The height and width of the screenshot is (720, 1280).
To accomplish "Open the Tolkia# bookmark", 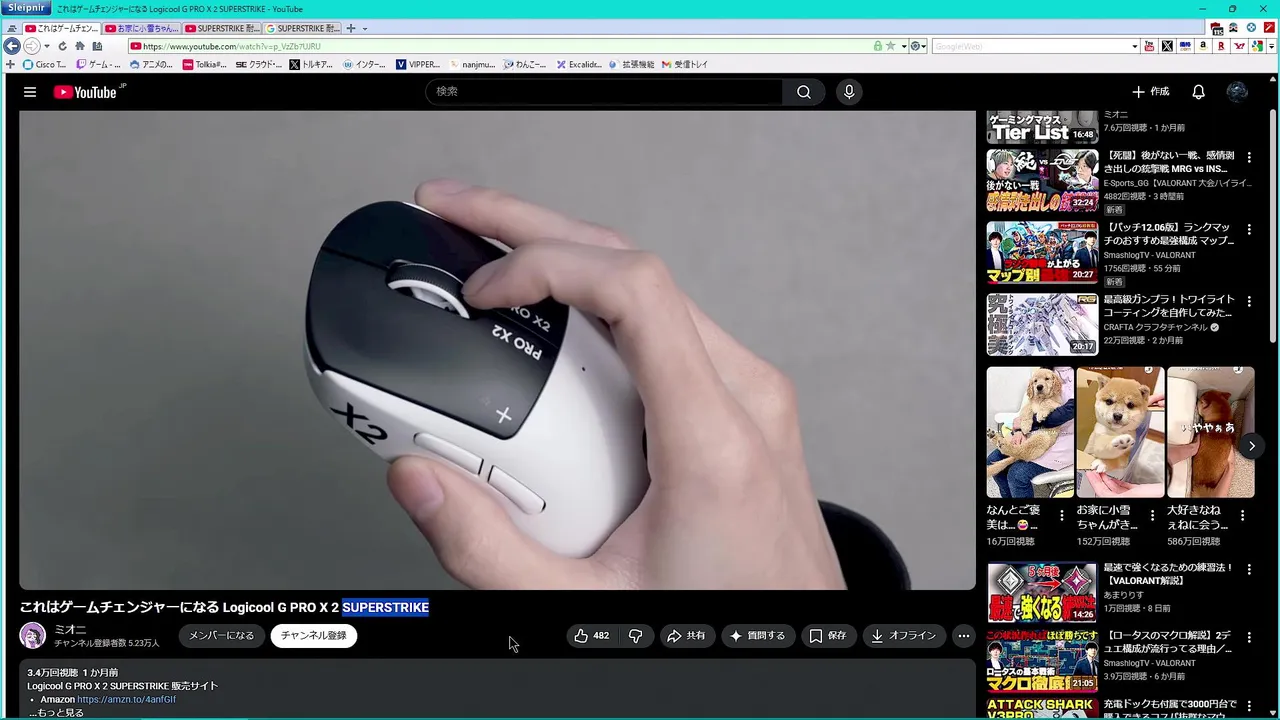I will coord(204,65).
